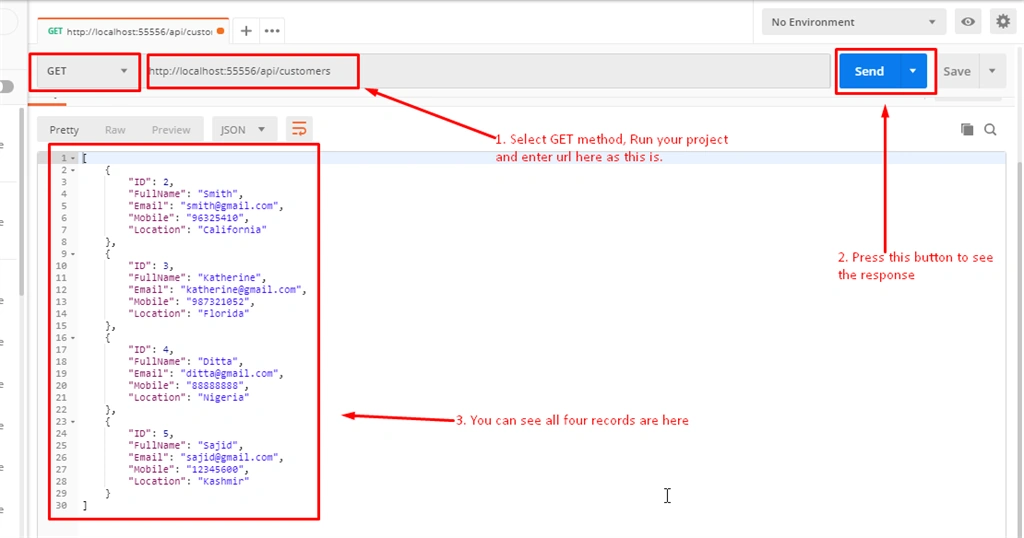Click the "Ditta" FullName value
This screenshot has height=538, width=1024.
217,361
